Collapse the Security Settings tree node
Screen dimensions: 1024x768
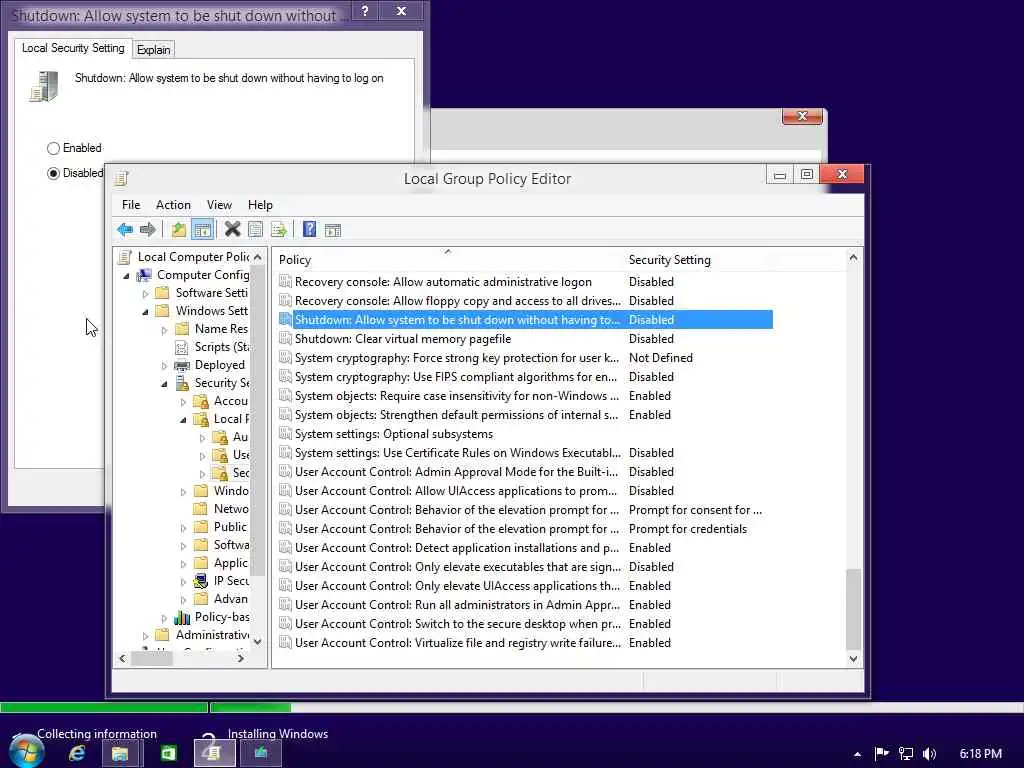click(165, 384)
